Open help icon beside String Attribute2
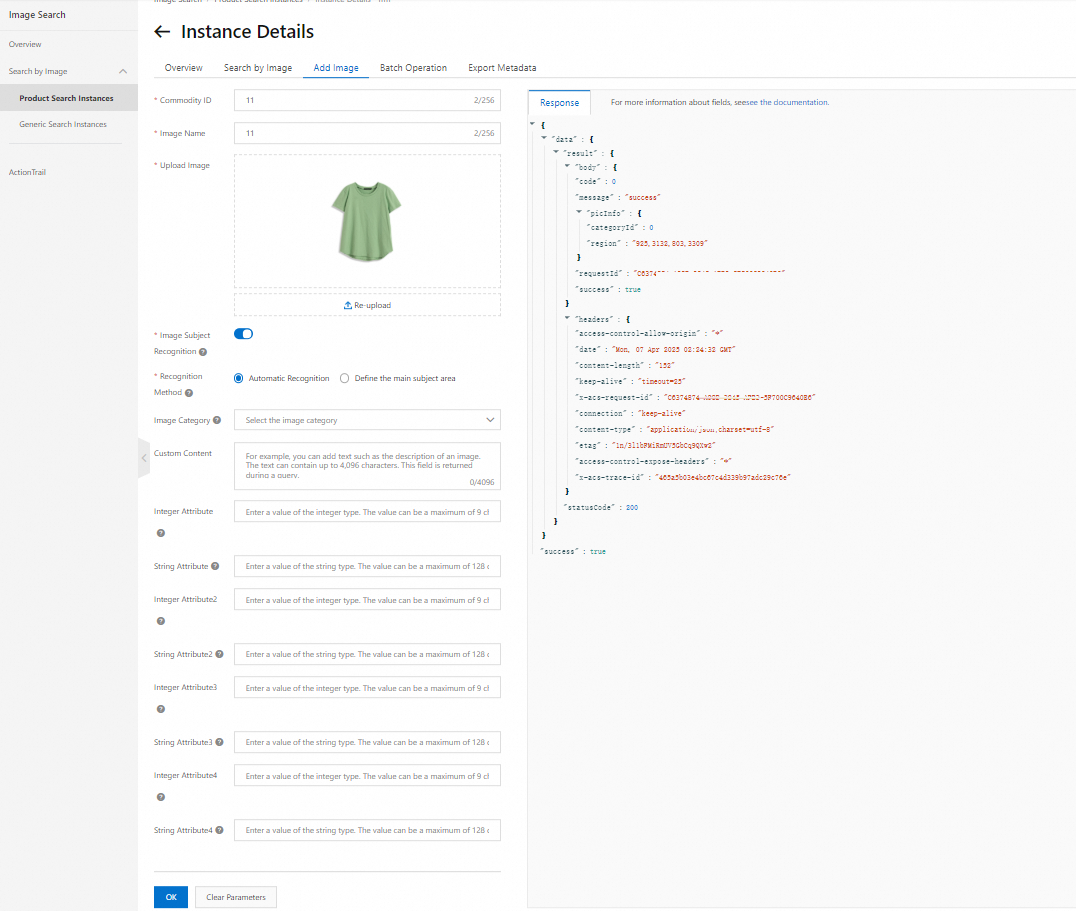Screen dimensions: 1076x911 tap(220, 654)
